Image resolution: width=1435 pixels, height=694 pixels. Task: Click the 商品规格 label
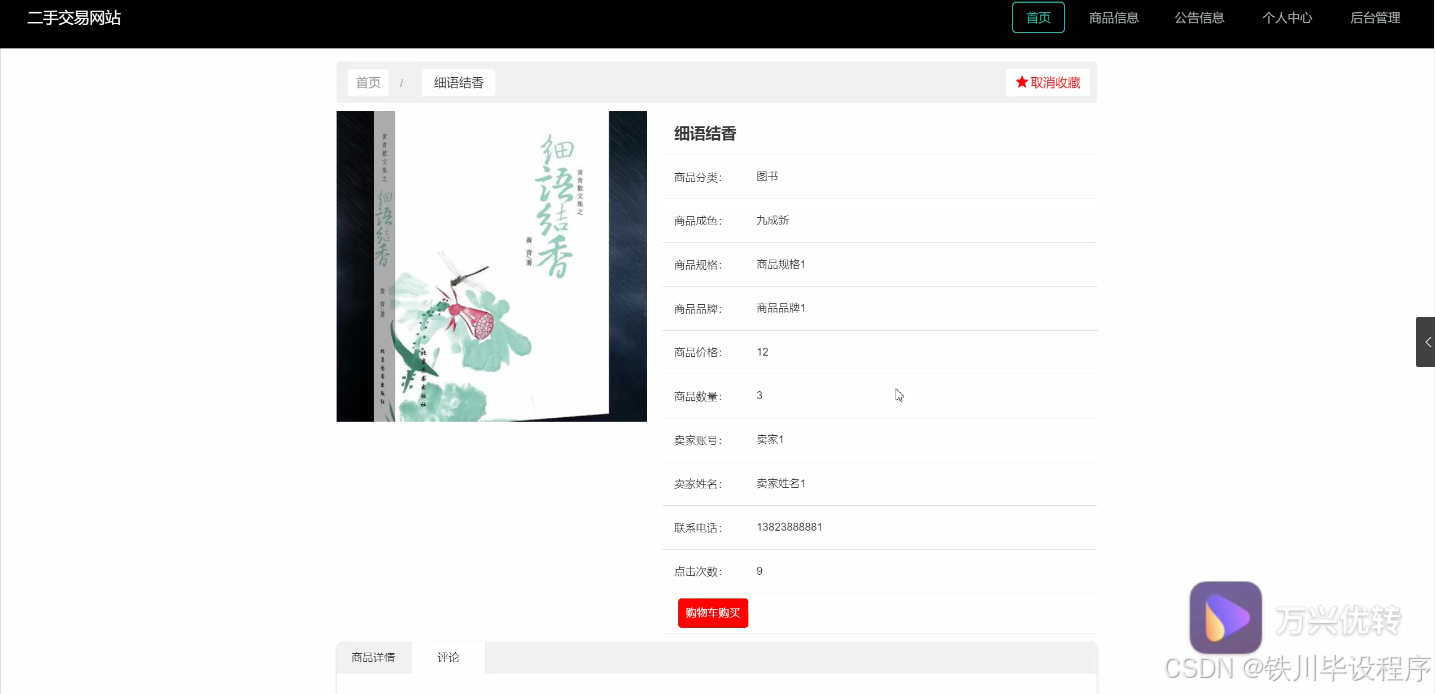click(698, 265)
